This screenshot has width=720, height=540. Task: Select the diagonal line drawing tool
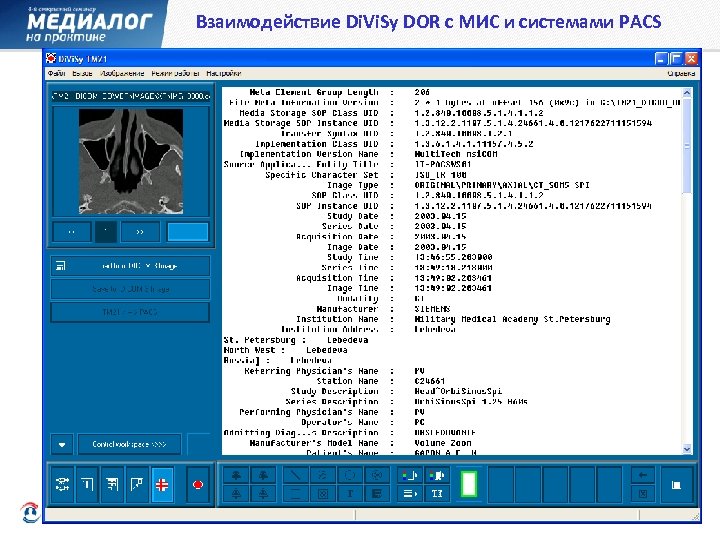point(296,475)
